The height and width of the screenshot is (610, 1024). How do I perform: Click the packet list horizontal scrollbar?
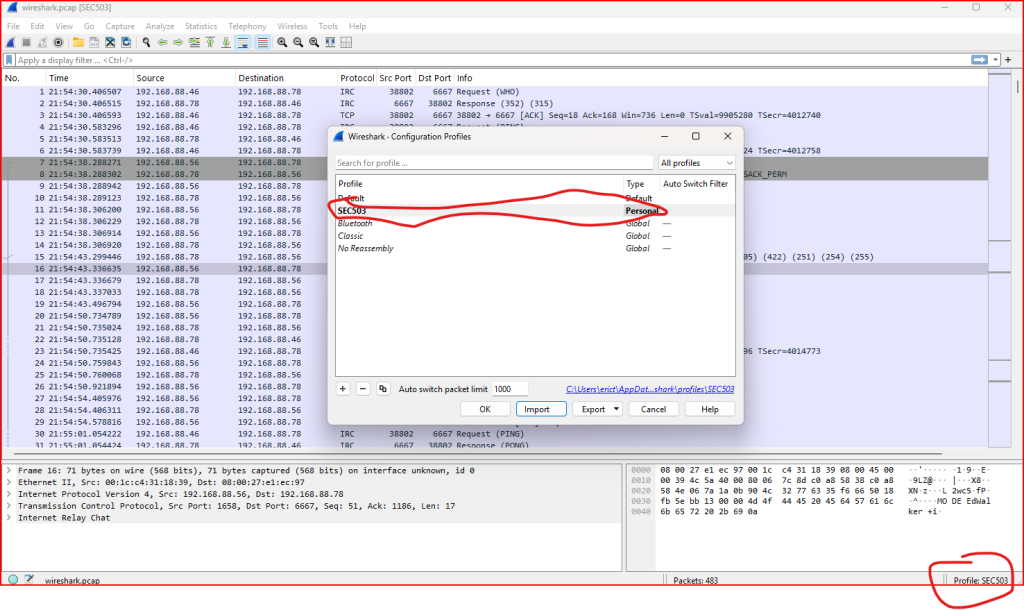point(477,453)
